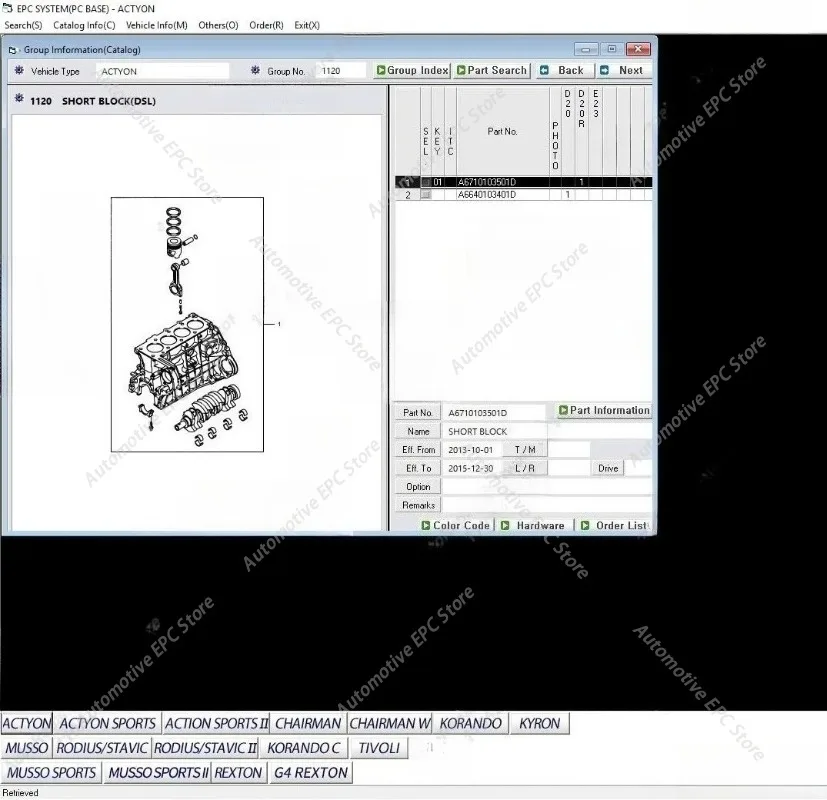The height and width of the screenshot is (800, 827).
Task: Open the Order List
Action: tap(614, 525)
